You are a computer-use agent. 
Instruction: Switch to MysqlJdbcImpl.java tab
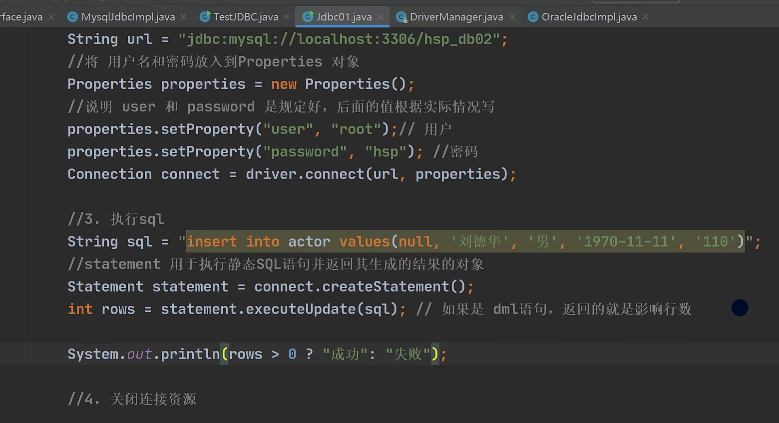[x=128, y=17]
